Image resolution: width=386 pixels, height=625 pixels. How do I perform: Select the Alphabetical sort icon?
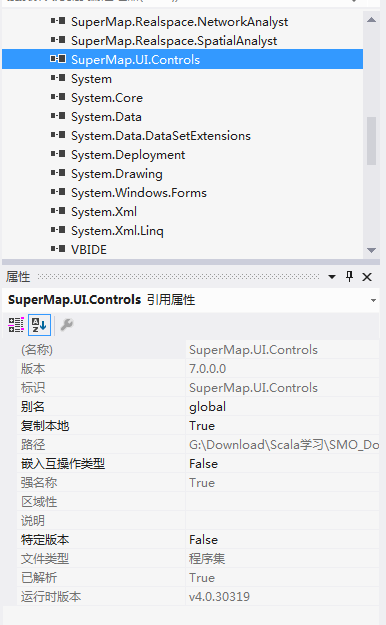(x=39, y=325)
